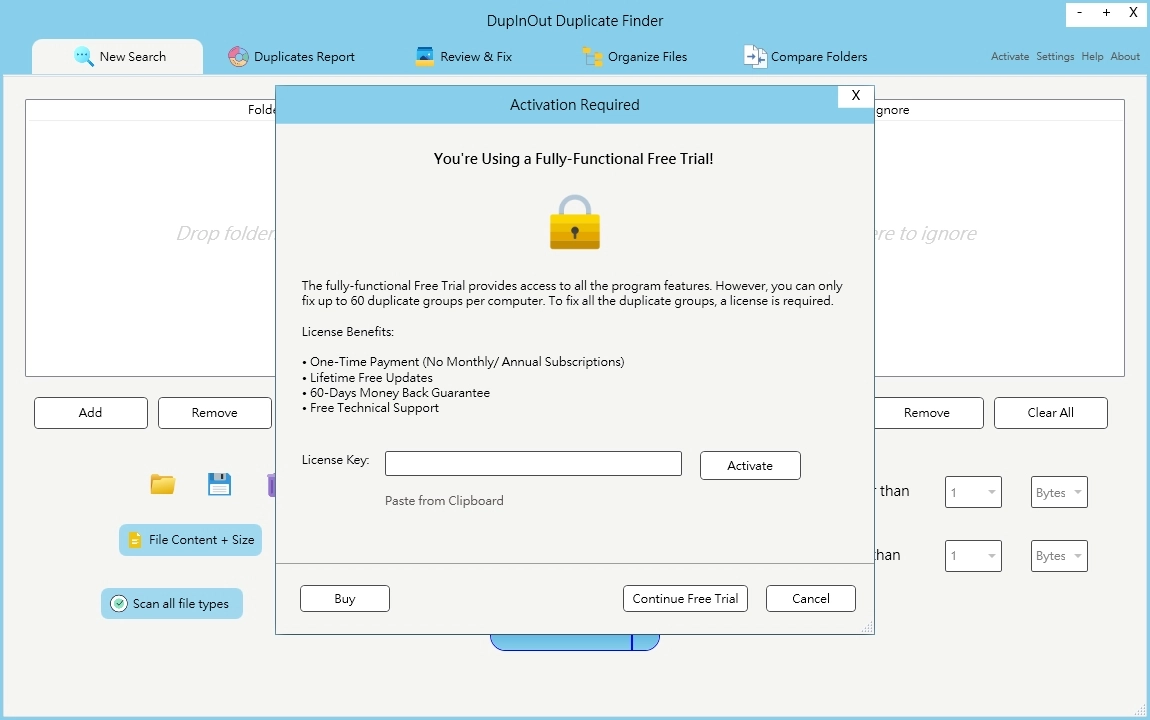Click the dialog resize grip corner
This screenshot has height=720, width=1150.
(868, 628)
